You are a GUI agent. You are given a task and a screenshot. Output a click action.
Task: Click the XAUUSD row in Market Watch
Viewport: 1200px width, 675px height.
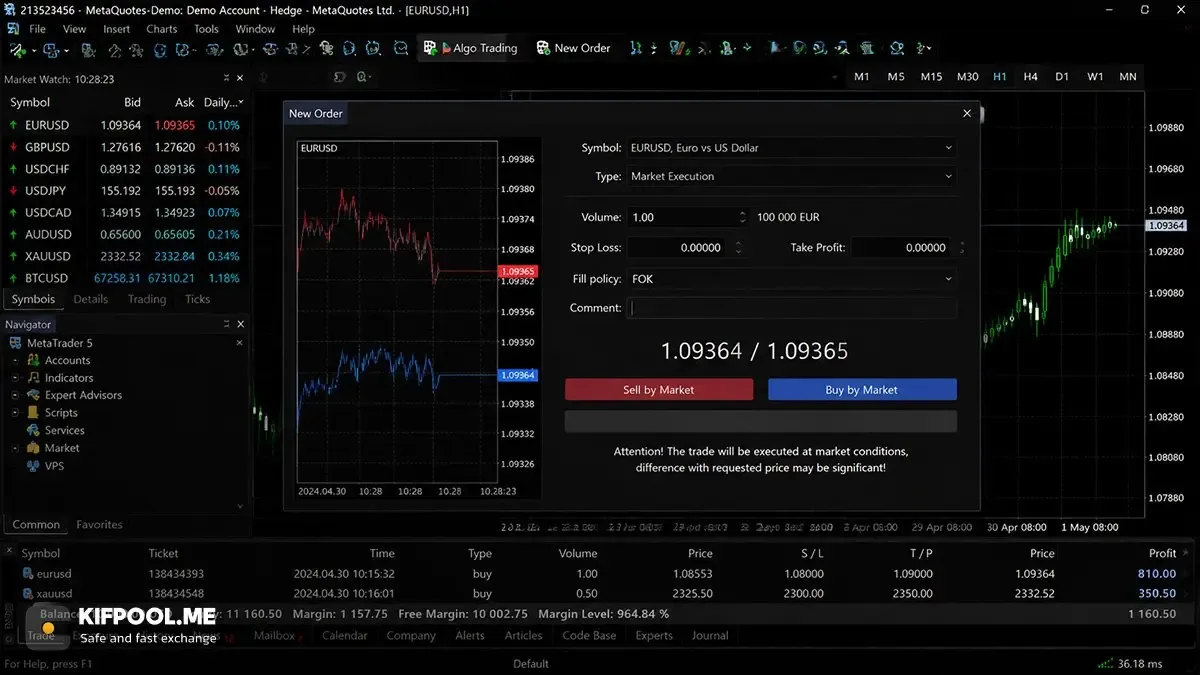coord(125,256)
